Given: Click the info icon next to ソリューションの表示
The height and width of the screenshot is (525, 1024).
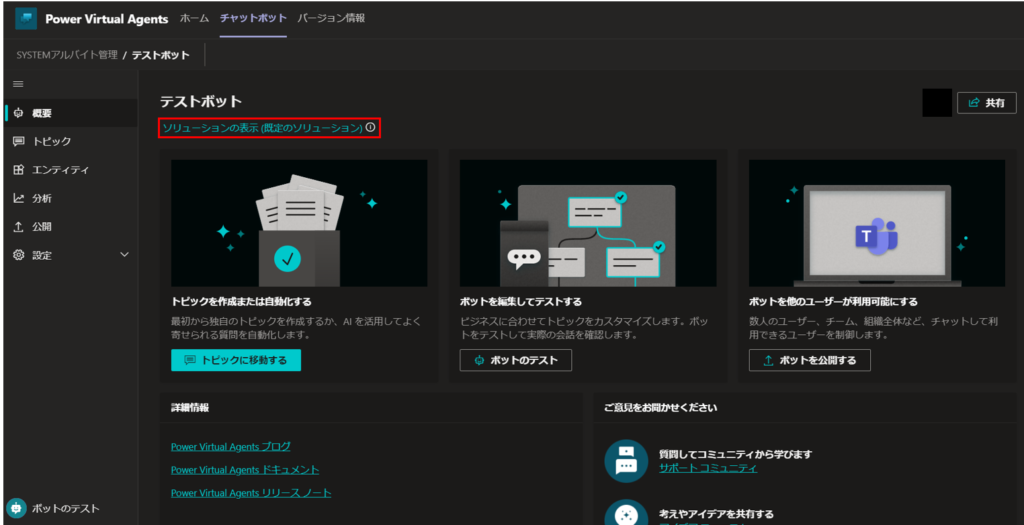Looking at the screenshot, I should pyautogui.click(x=370, y=128).
